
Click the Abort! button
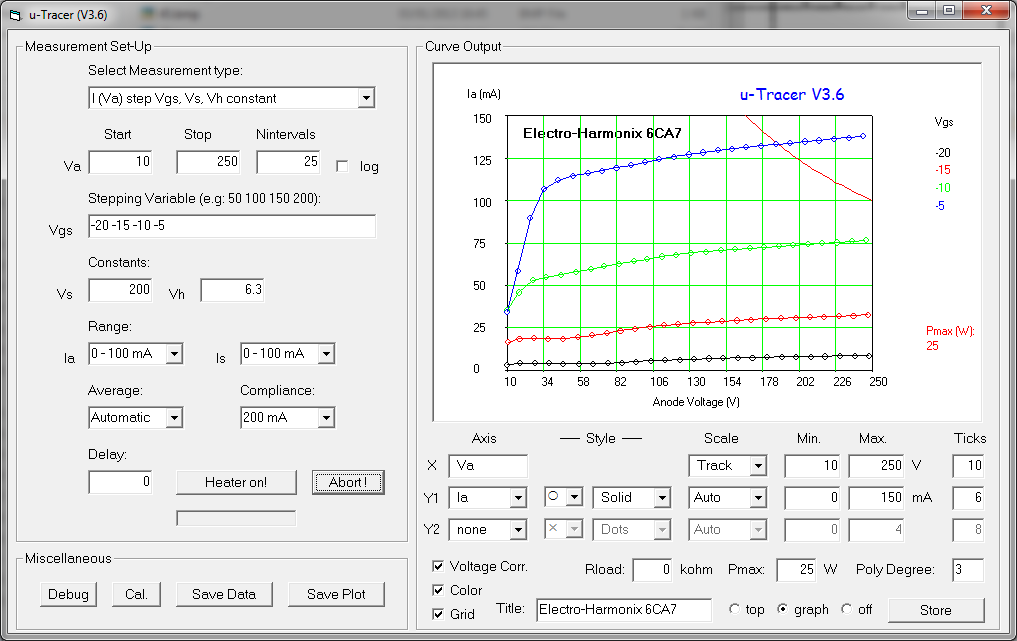[x=348, y=482]
